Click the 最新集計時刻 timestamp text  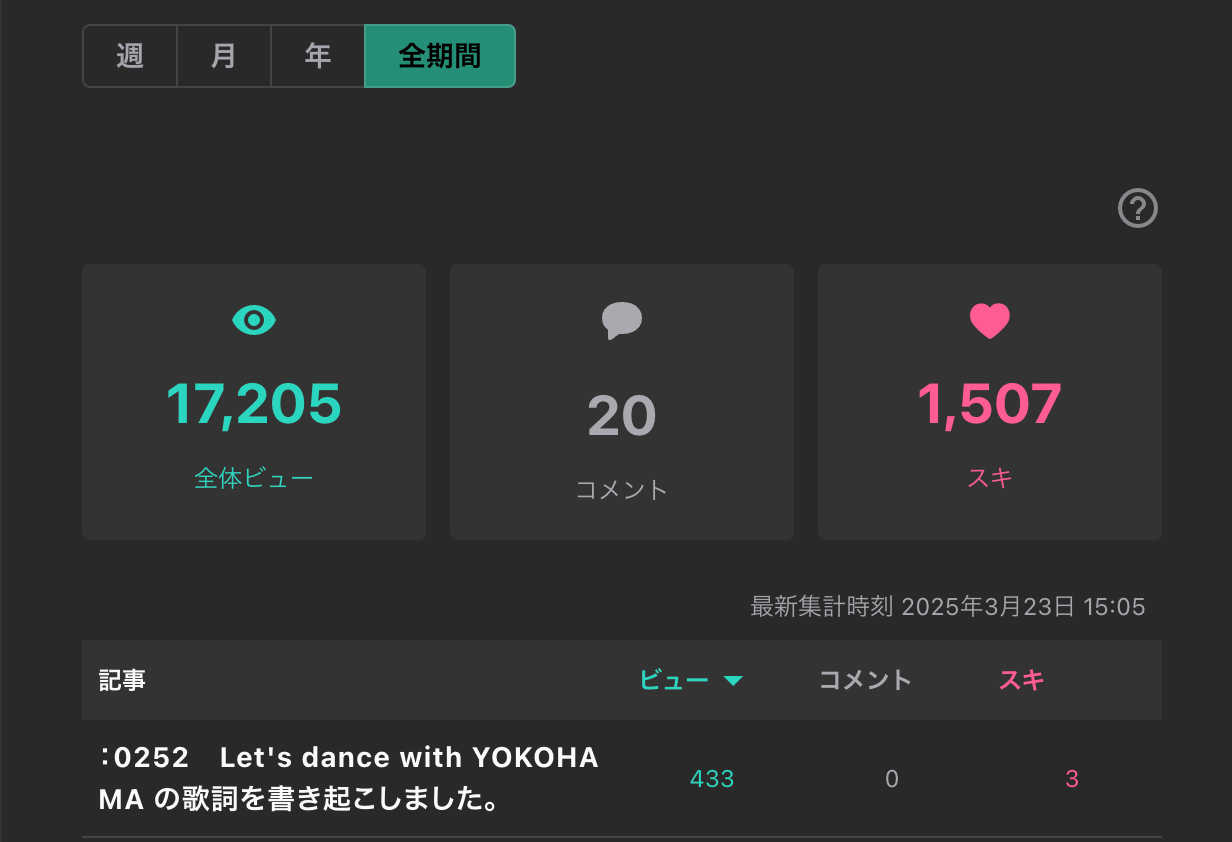[x=947, y=606]
